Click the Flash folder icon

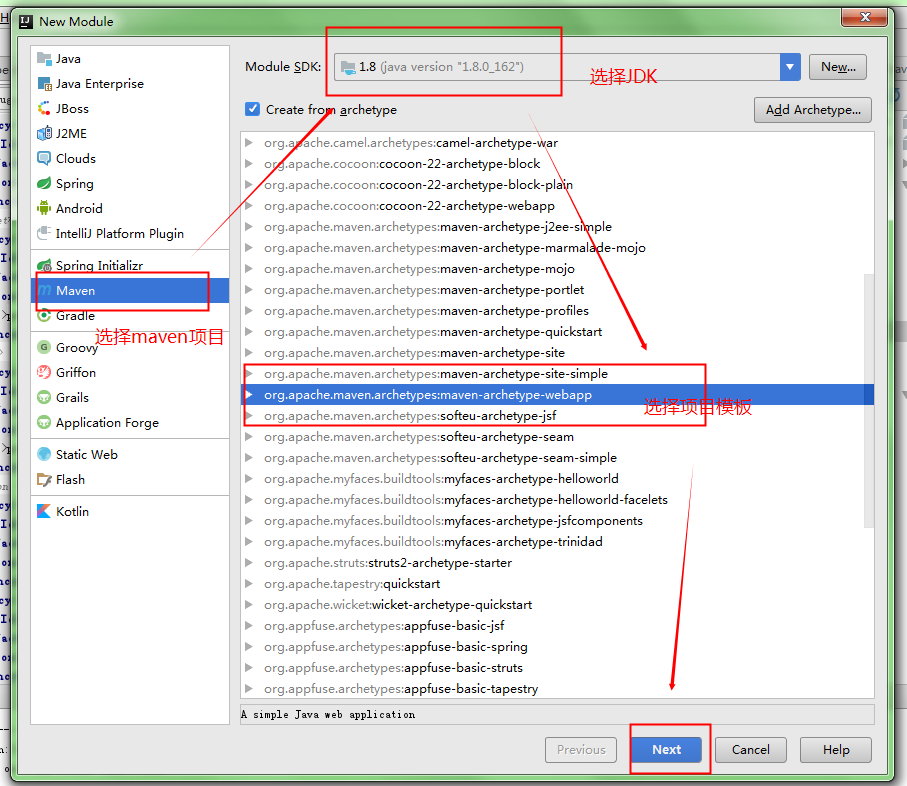[x=44, y=479]
